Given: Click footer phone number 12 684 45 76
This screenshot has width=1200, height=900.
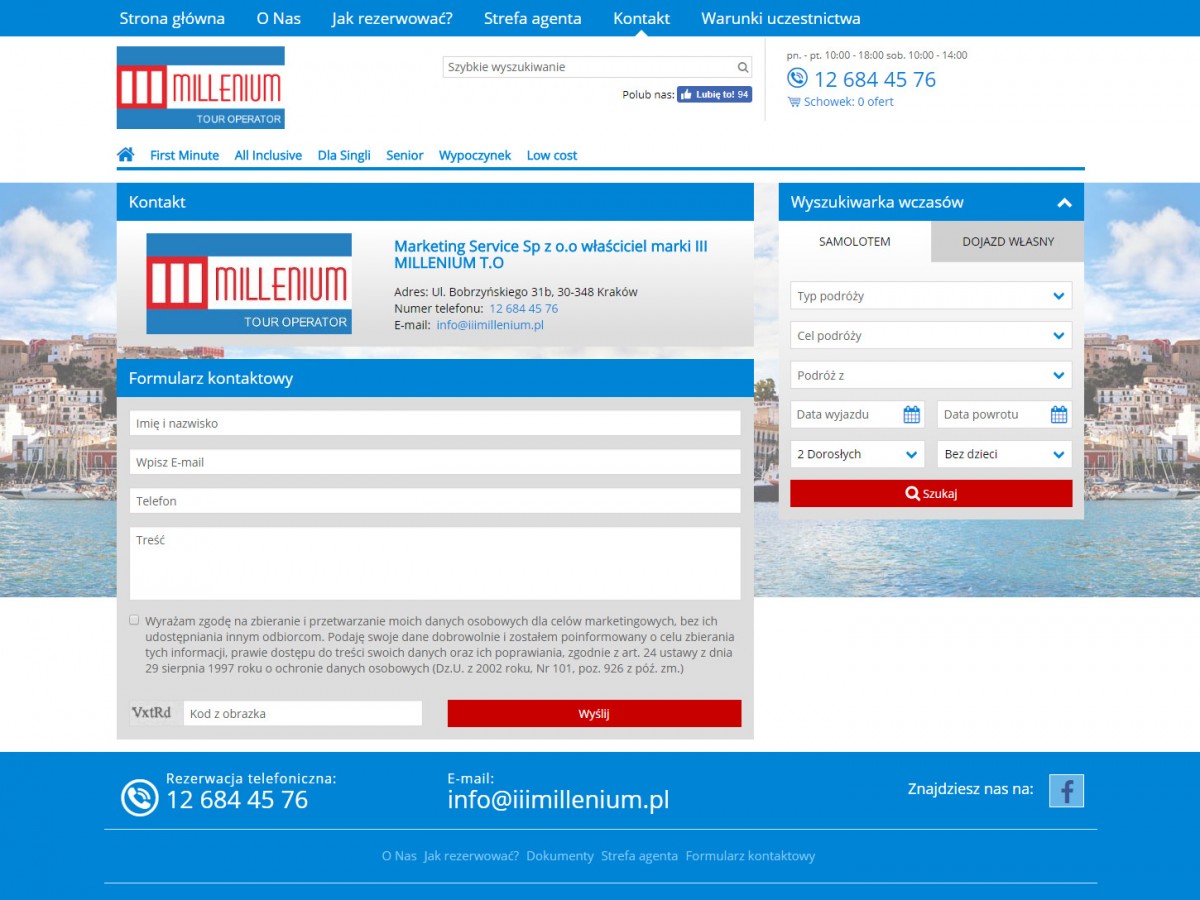Looking at the screenshot, I should click(x=237, y=800).
